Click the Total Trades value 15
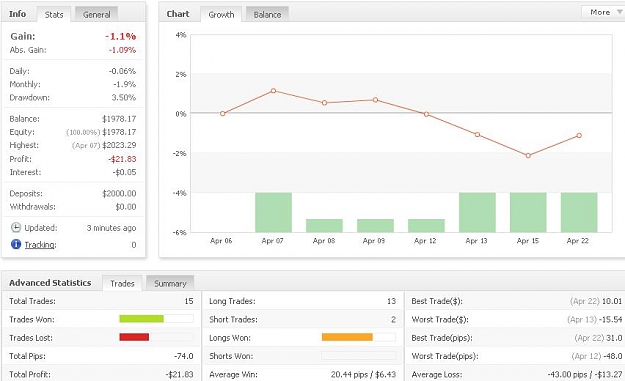 [x=189, y=301]
